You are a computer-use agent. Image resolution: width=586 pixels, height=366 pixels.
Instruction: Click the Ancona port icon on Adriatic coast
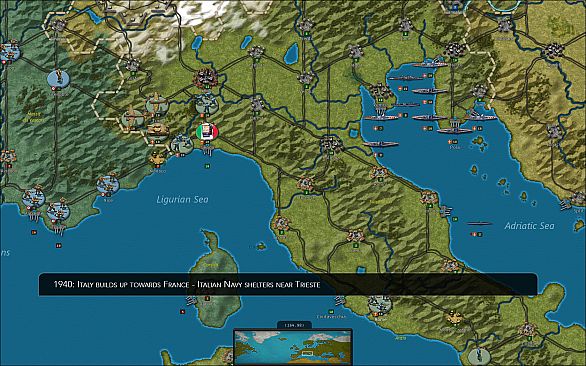445,210
